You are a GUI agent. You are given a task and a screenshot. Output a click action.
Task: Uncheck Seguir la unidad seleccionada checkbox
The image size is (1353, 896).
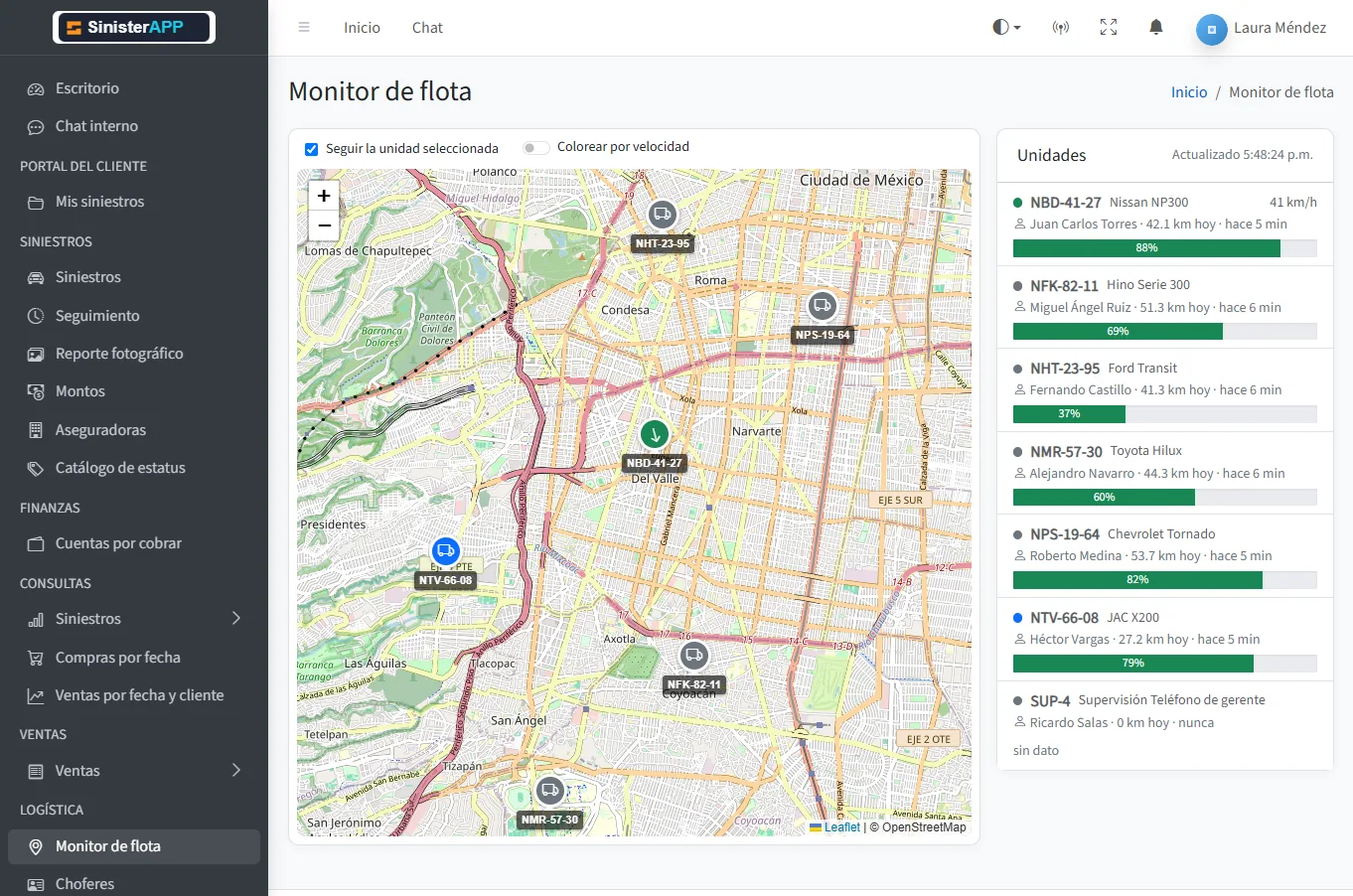coord(311,149)
